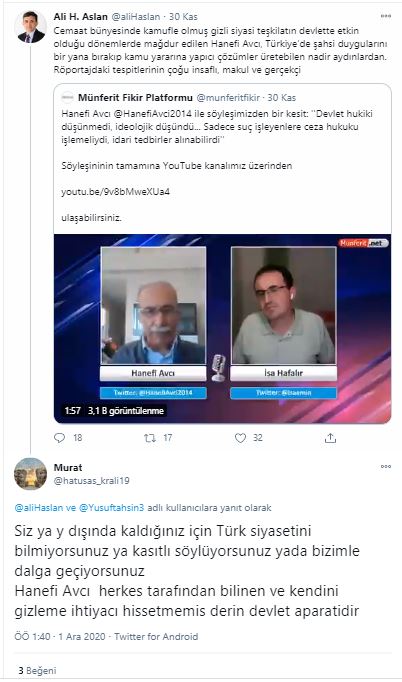The height and width of the screenshot is (682, 402).
Task: Open @Yusuftahsin3 mention link
Action: pyautogui.click(x=117, y=508)
